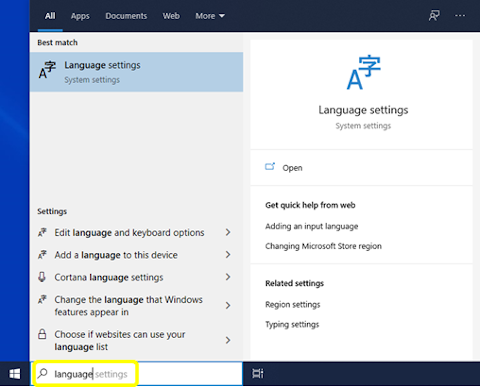The width and height of the screenshot is (480, 387).
Task: Switch to the Documents tab
Action: pyautogui.click(x=126, y=16)
